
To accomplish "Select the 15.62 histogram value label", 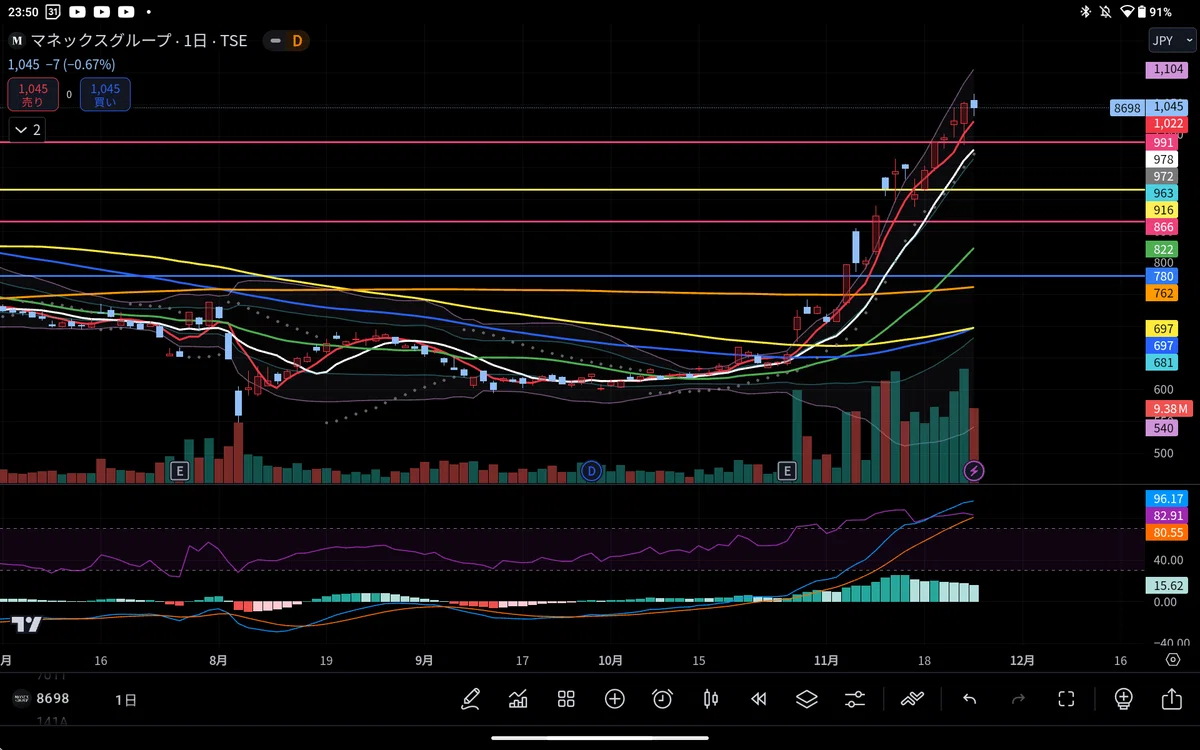I will pos(1168,586).
